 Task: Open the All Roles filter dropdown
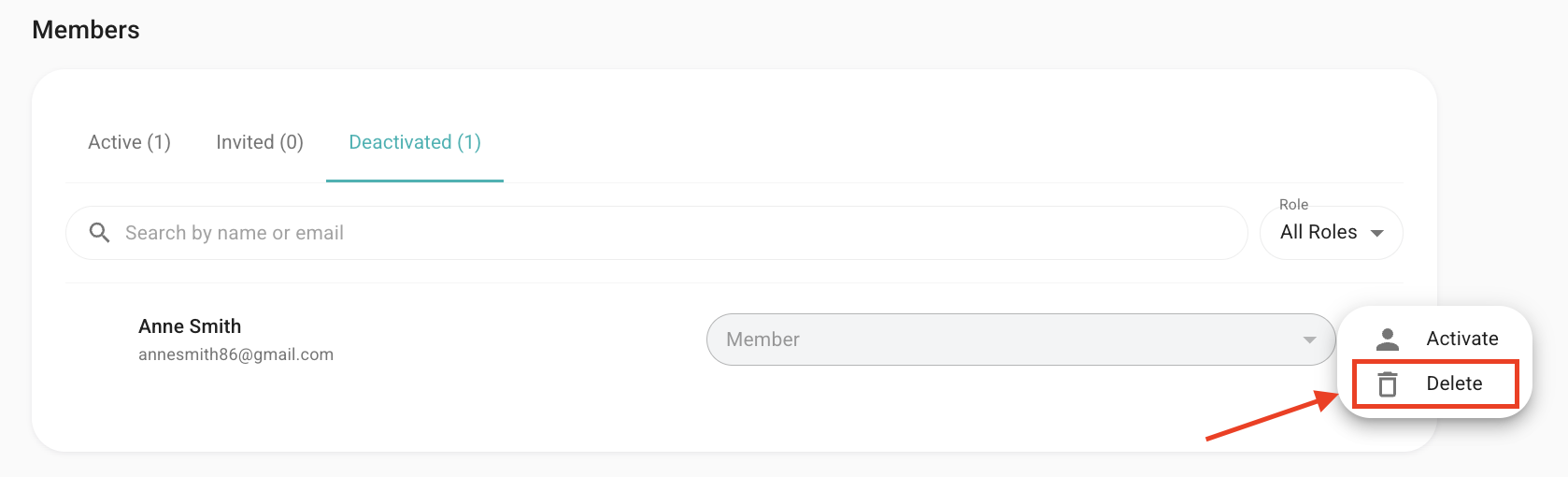[x=1332, y=233]
